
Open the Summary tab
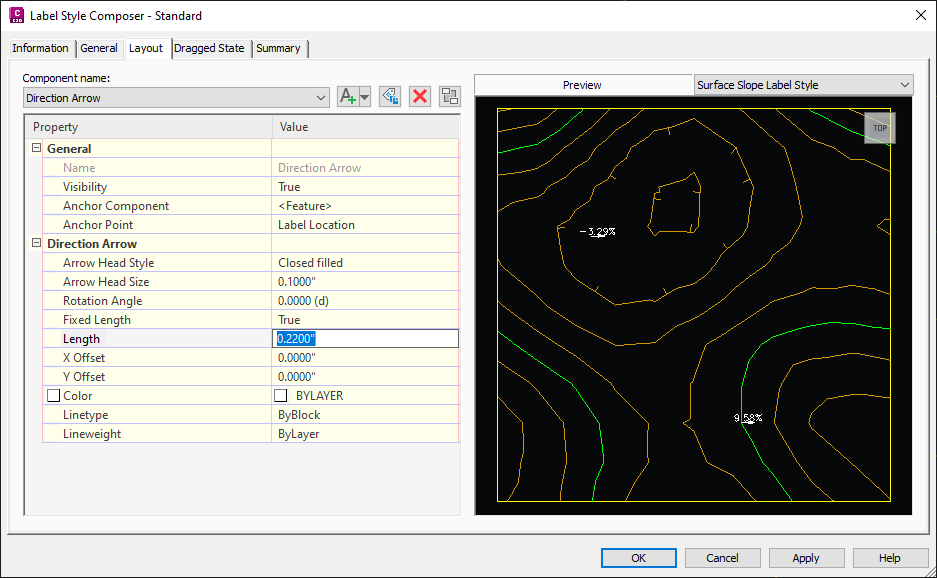[278, 47]
